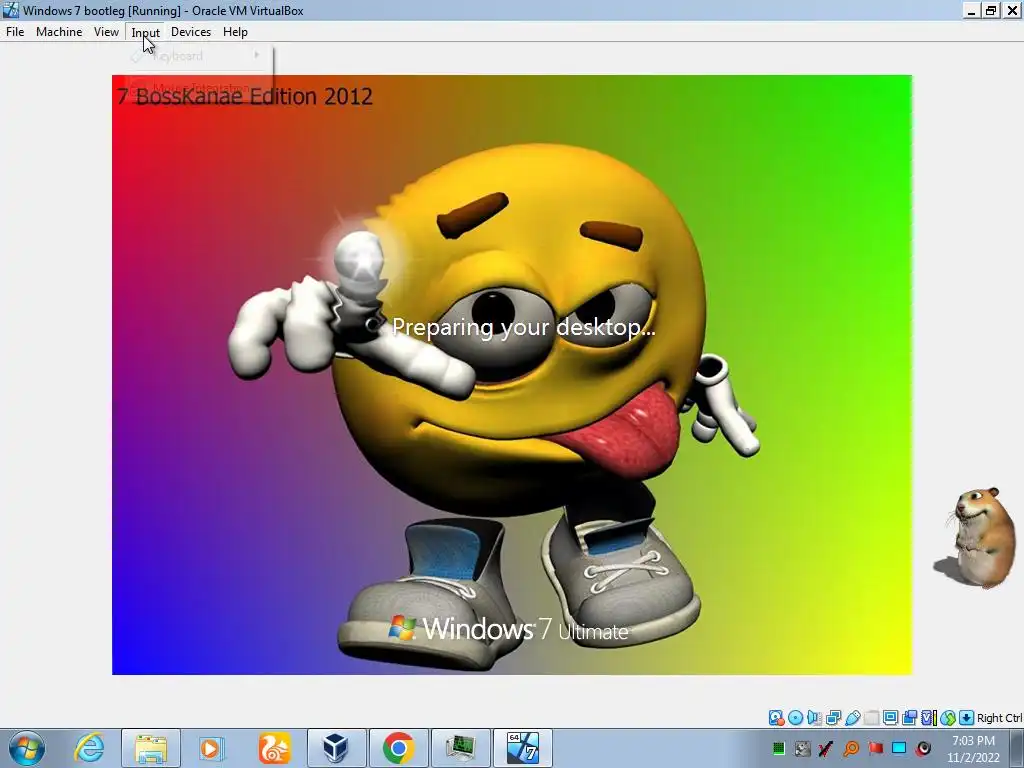Click the USB devices status icon
Screen dimensions: 1024x768
click(852, 718)
